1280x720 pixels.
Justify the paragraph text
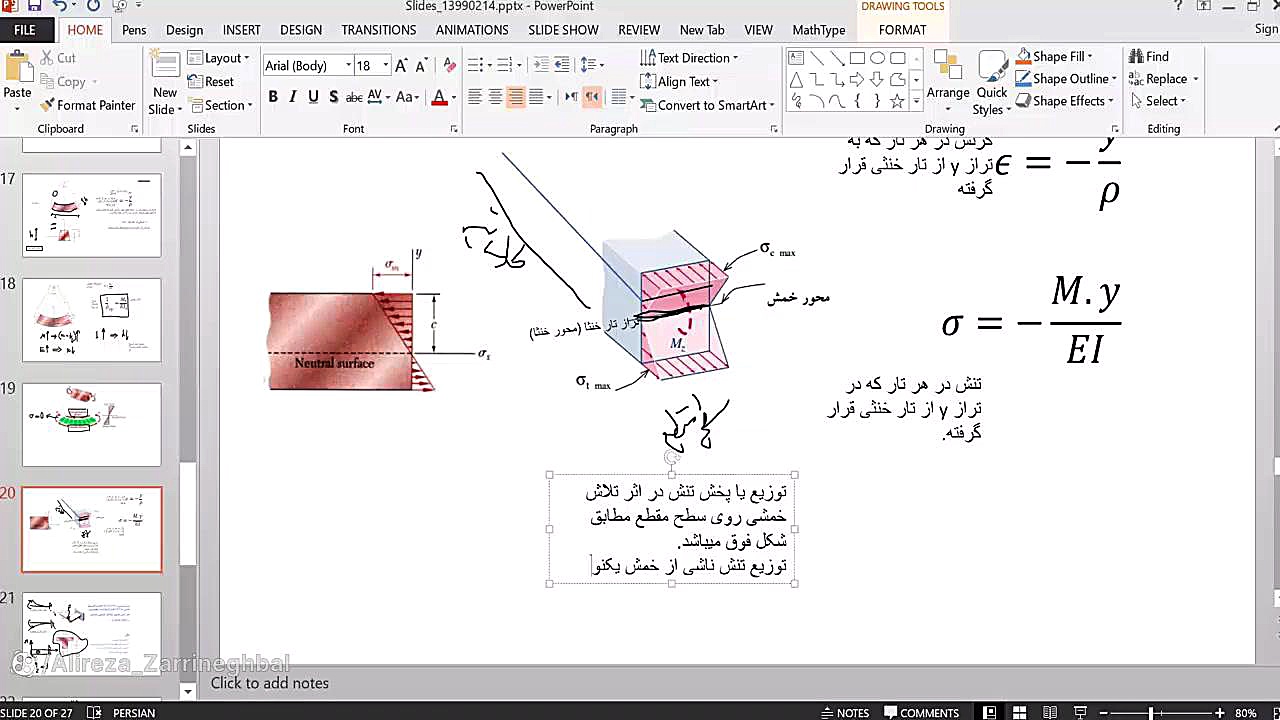[537, 97]
